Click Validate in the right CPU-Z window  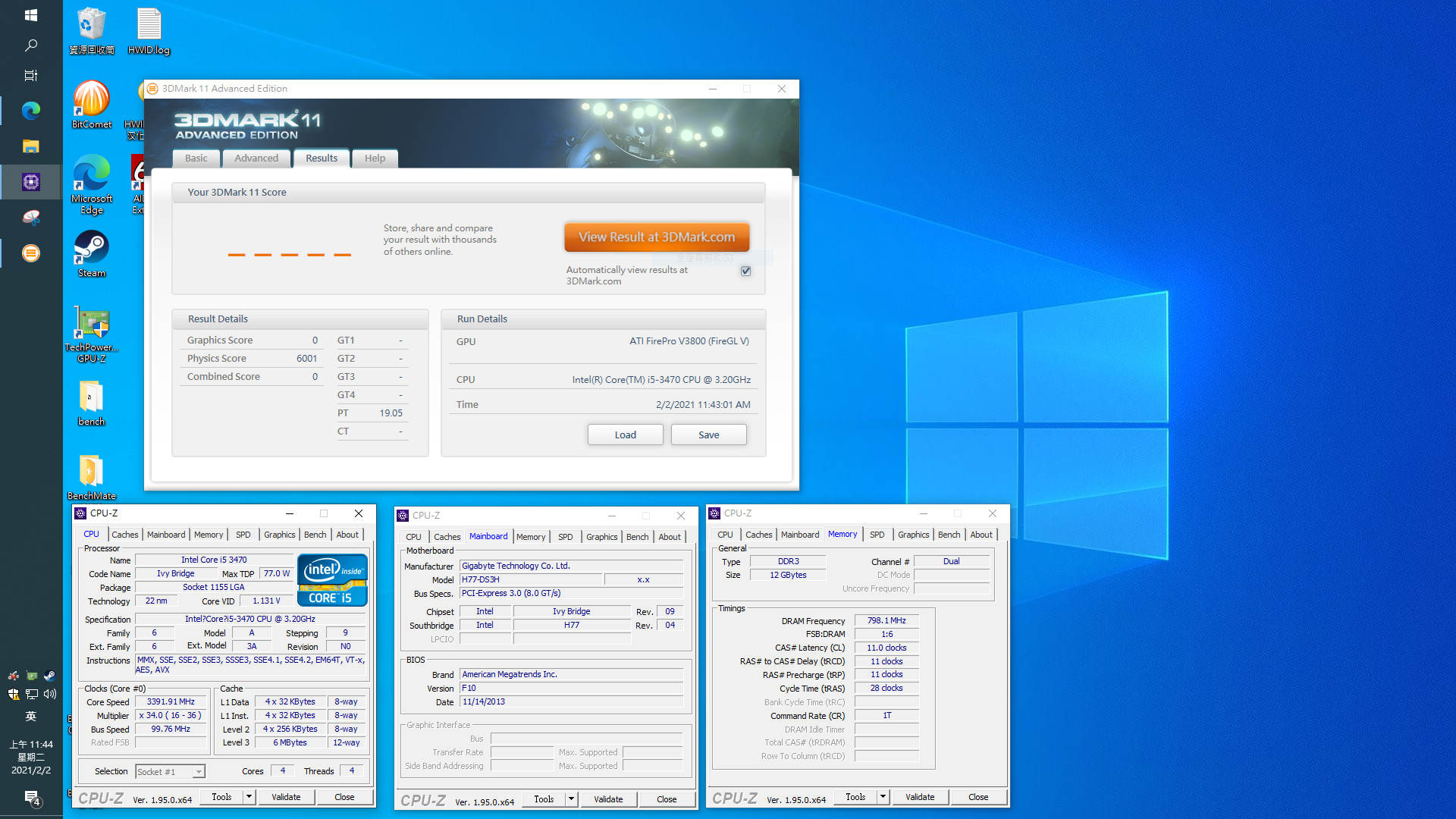click(920, 797)
